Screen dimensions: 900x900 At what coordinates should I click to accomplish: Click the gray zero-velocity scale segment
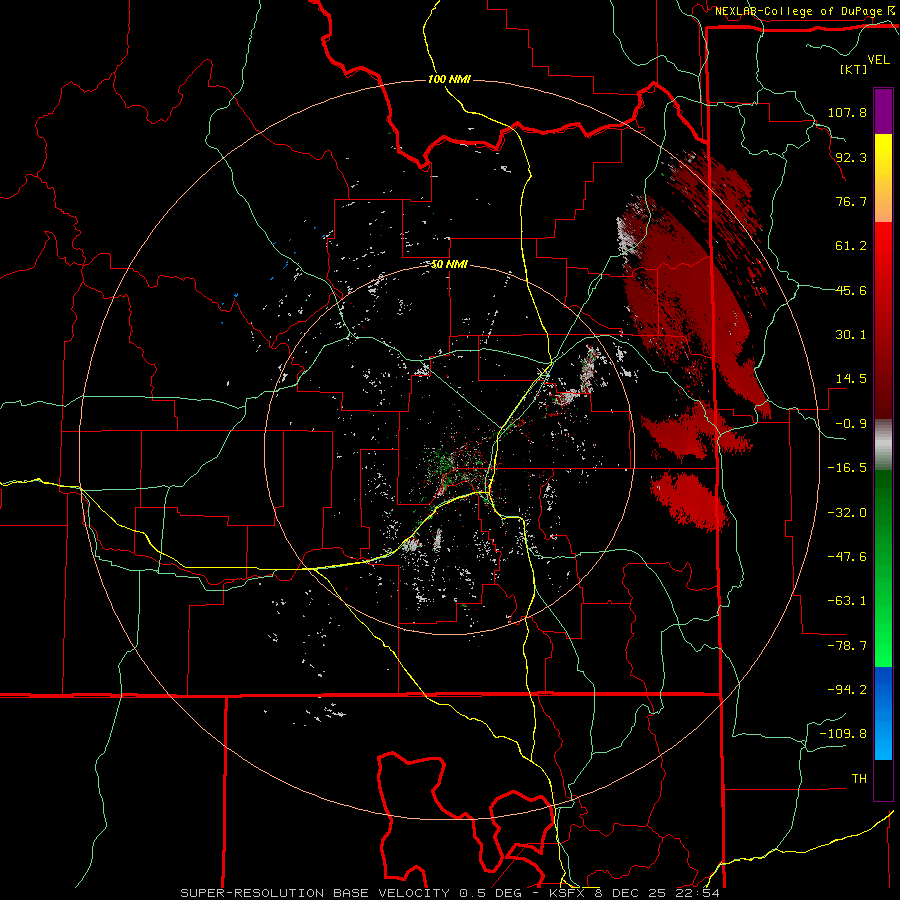pos(883,444)
